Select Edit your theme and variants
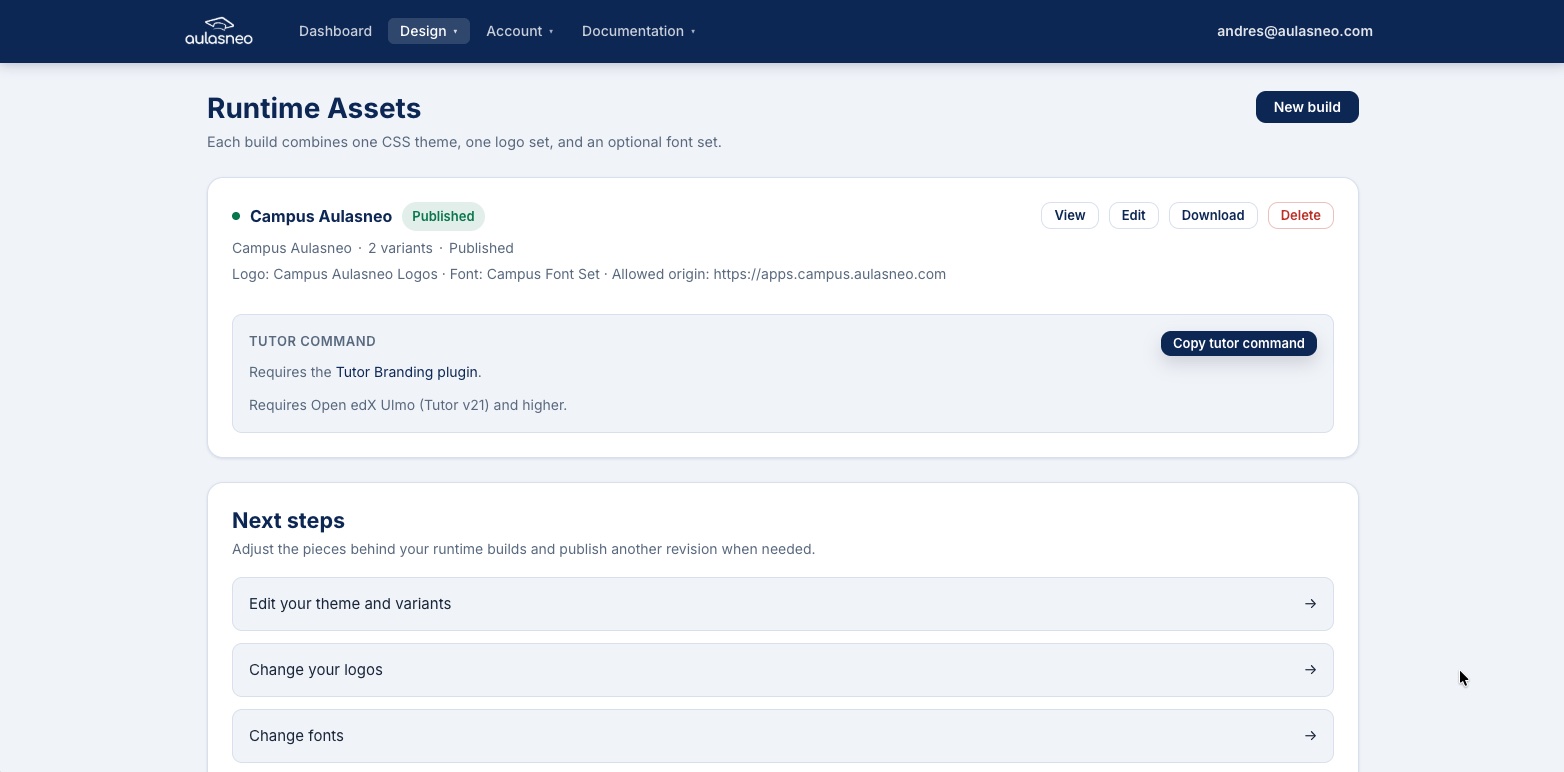The image size is (1564, 772). click(x=350, y=604)
